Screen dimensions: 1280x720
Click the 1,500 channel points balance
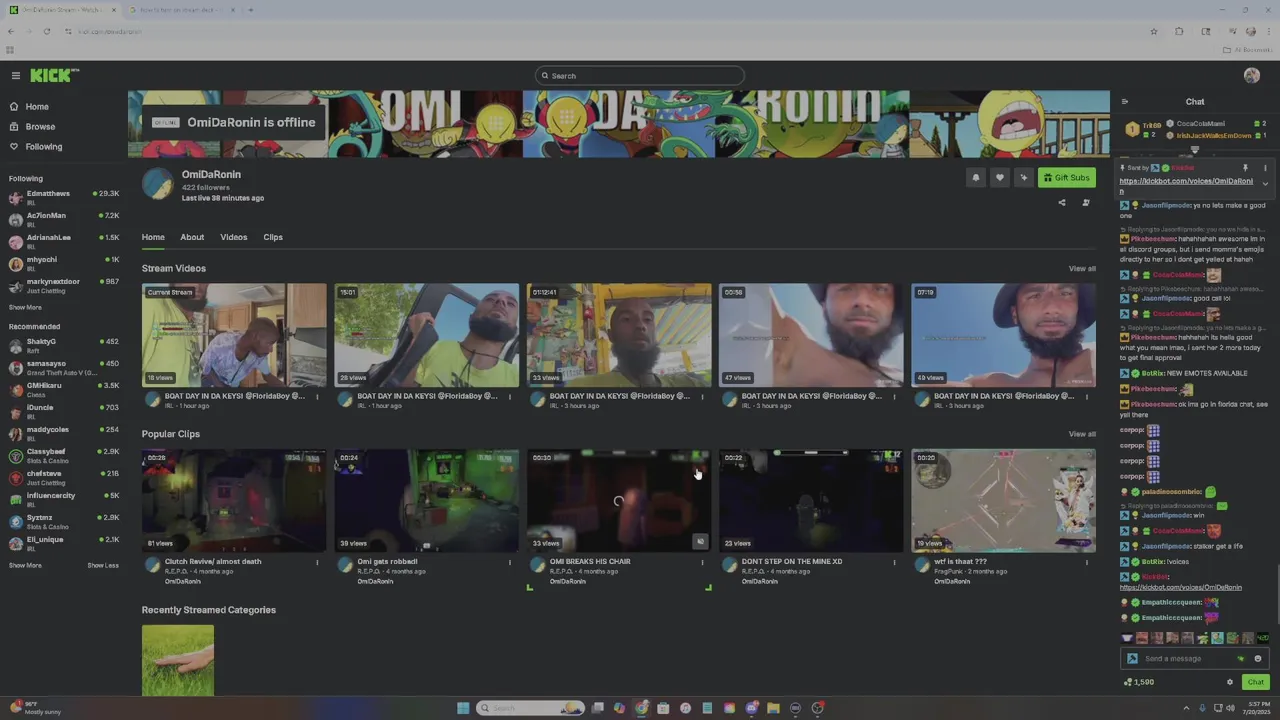[1139, 683]
